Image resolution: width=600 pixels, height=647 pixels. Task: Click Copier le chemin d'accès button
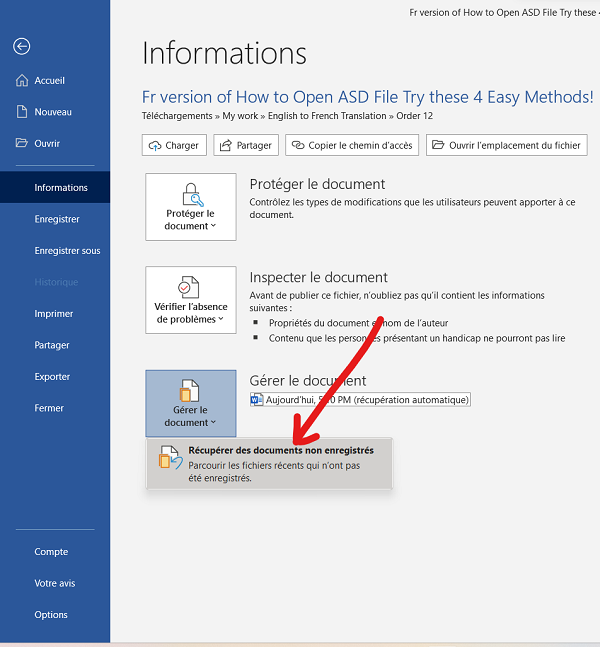point(352,145)
